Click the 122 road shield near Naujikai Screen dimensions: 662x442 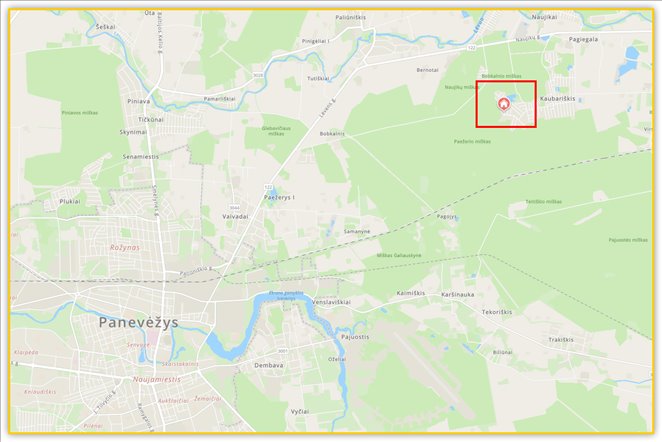tap(472, 48)
